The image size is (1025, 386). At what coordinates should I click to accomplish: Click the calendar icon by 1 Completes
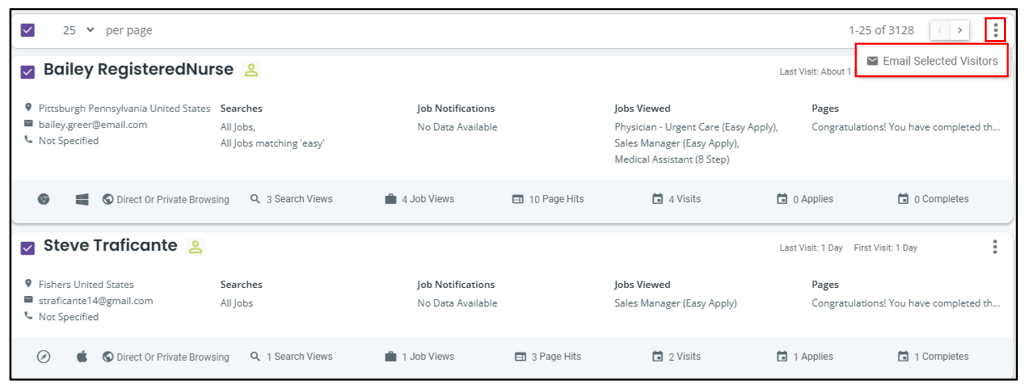click(x=903, y=357)
